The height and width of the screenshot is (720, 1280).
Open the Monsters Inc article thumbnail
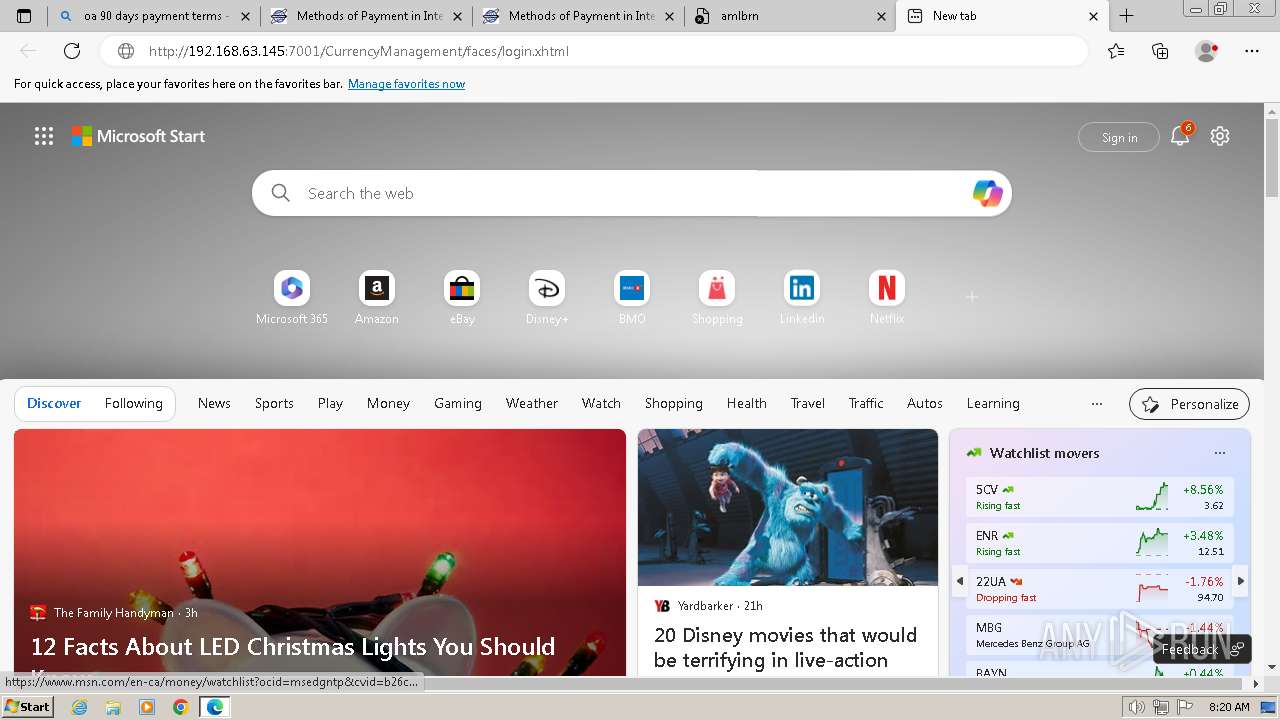pyautogui.click(x=788, y=508)
